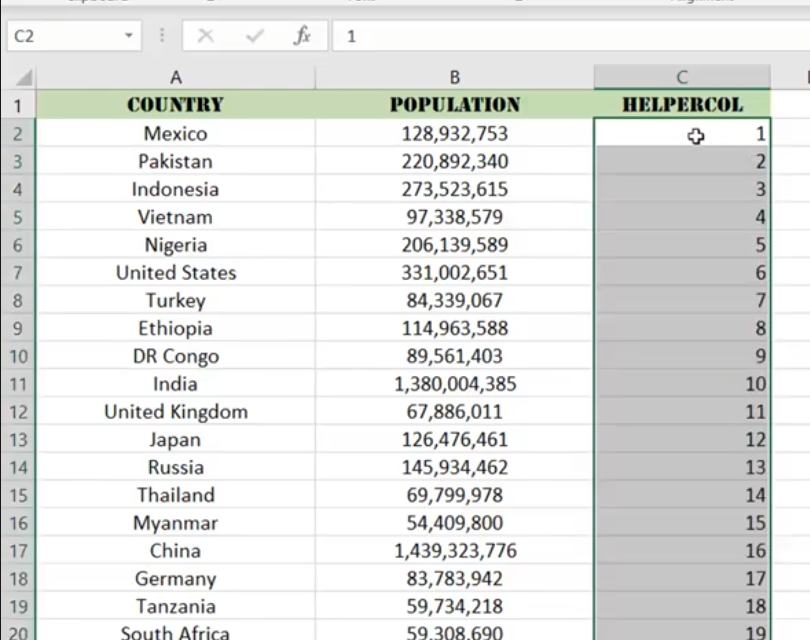
Task: Click population value 67,886,011
Action: tap(455, 412)
